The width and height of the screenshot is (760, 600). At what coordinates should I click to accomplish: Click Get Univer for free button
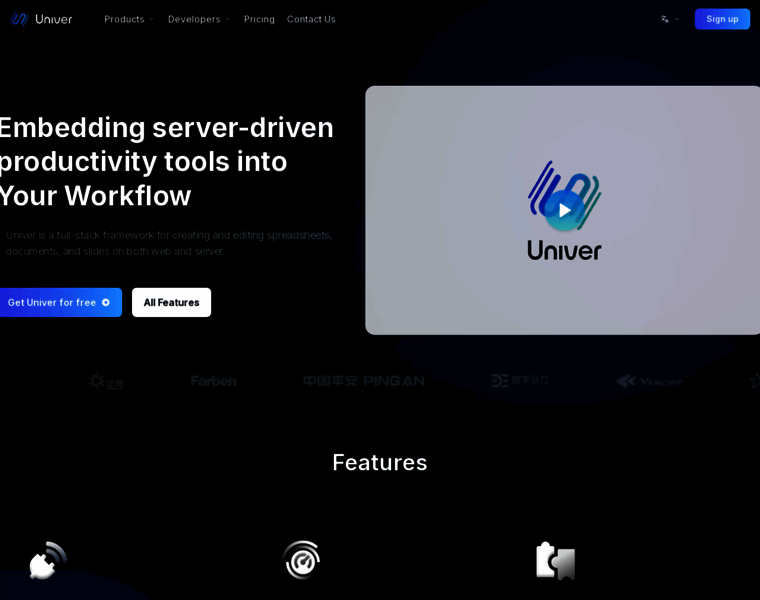(x=60, y=302)
